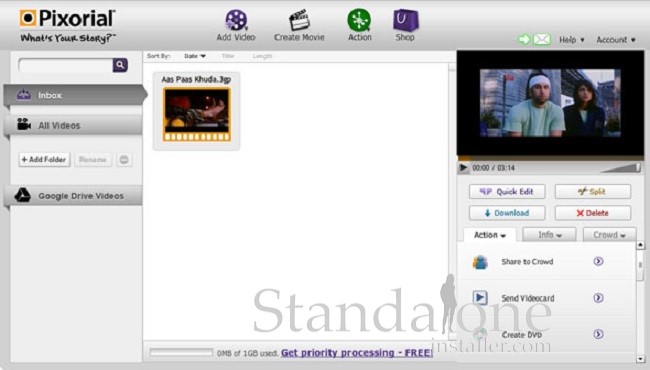
Task: Open the green Action icon
Action: click(359, 20)
